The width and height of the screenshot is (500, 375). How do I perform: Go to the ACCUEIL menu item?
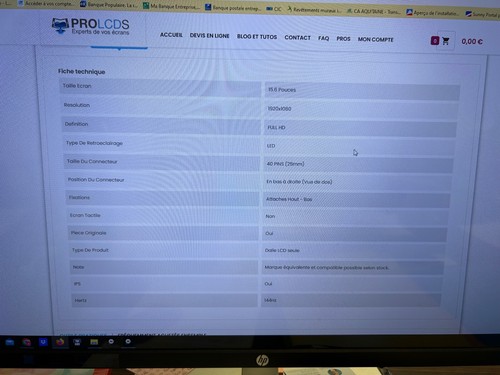point(171,35)
